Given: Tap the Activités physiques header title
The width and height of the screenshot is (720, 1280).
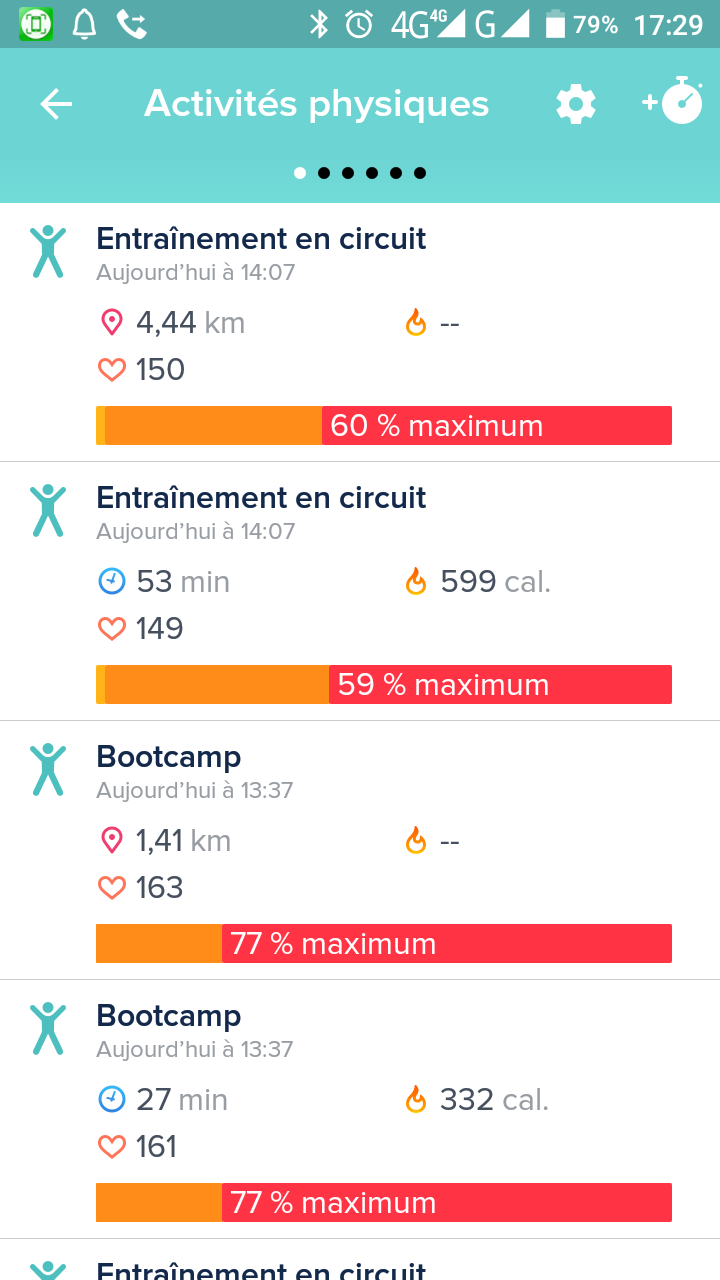Looking at the screenshot, I should tap(316, 103).
